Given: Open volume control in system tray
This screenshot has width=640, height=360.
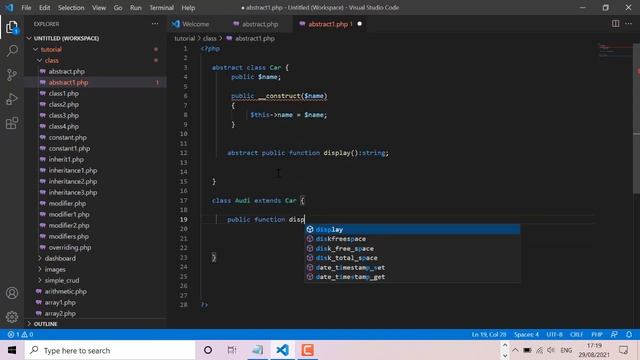Looking at the screenshot, I should 551,350.
